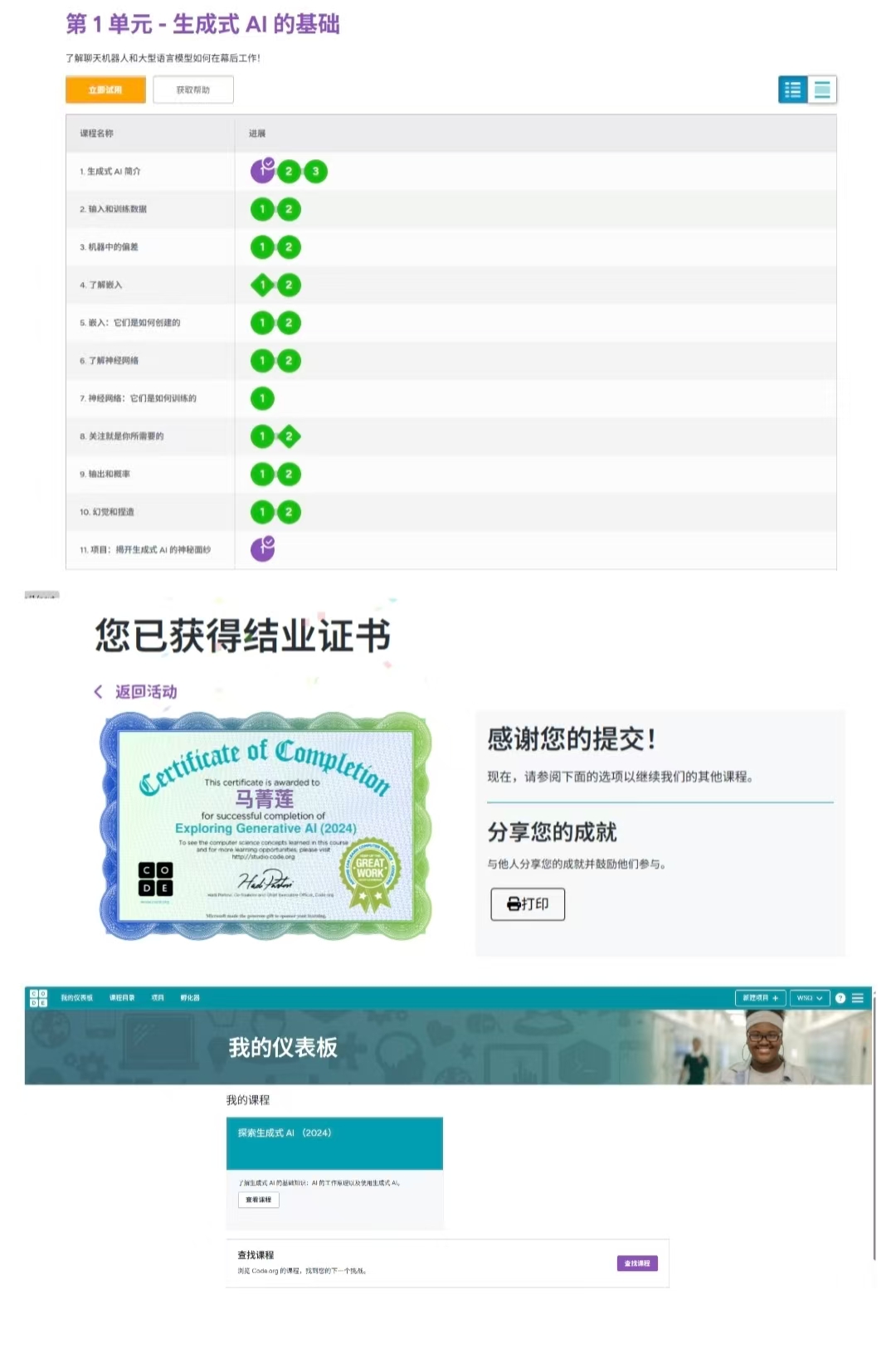896x1359 pixels.
Task: Open level 2 of lesson 1 生成式 AI 简介
Action: pyautogui.click(x=289, y=172)
